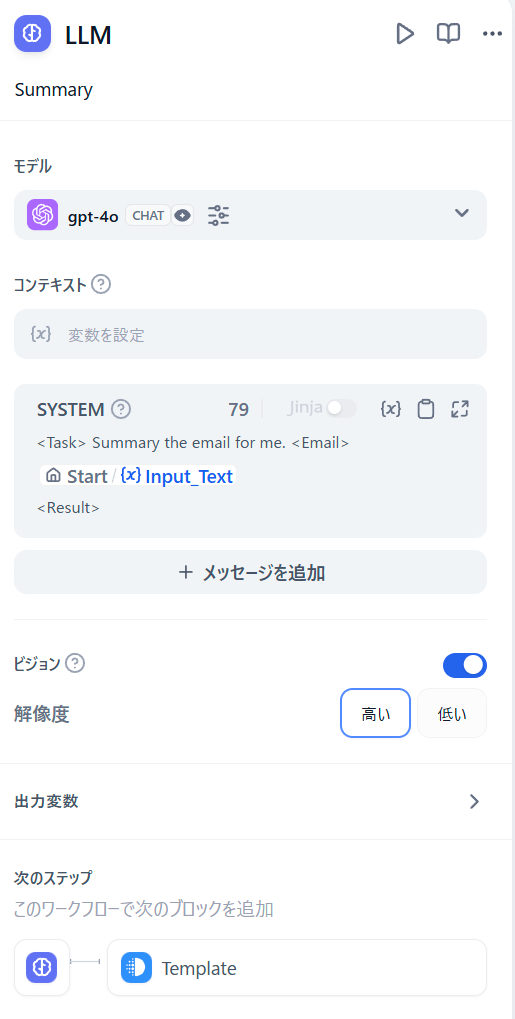The height and width of the screenshot is (1019, 515).
Task: Click the context help question mark icon
Action: [x=101, y=285]
